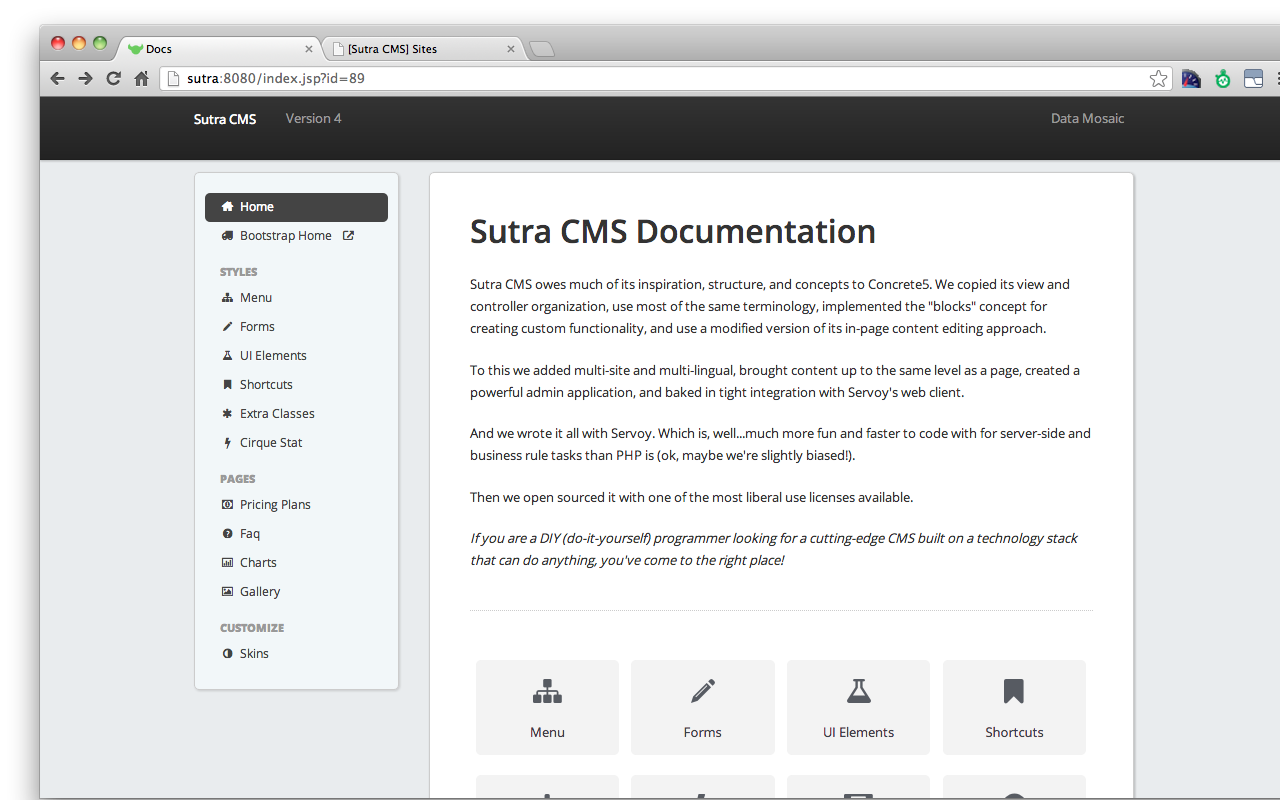Open the Version 4 navbar link

[x=313, y=118]
